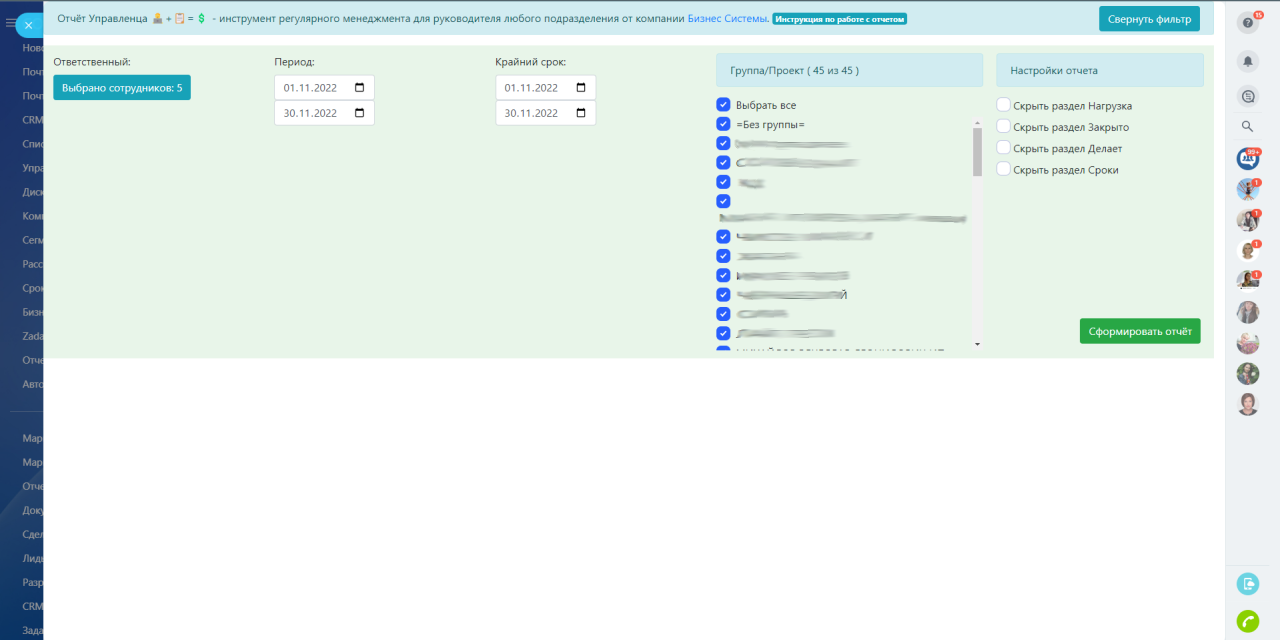Enable Скрыть раздел Нагрузка
The width and height of the screenshot is (1280, 640).
[1004, 105]
